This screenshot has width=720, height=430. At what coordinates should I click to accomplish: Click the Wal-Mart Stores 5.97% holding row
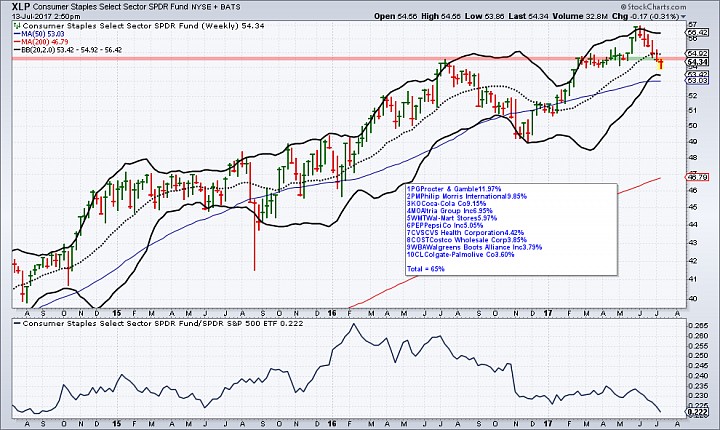[x=452, y=218]
